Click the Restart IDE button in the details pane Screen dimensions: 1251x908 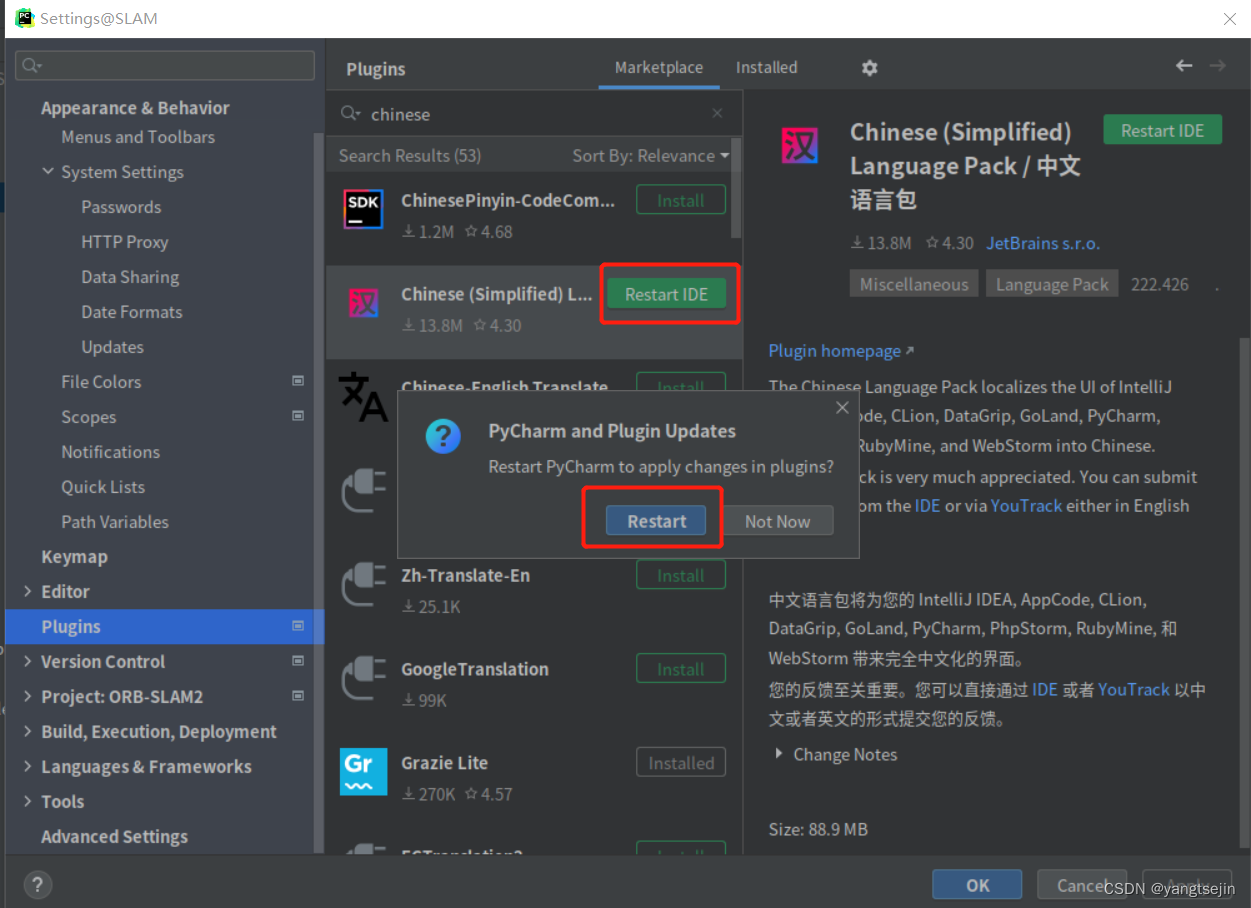1162,130
